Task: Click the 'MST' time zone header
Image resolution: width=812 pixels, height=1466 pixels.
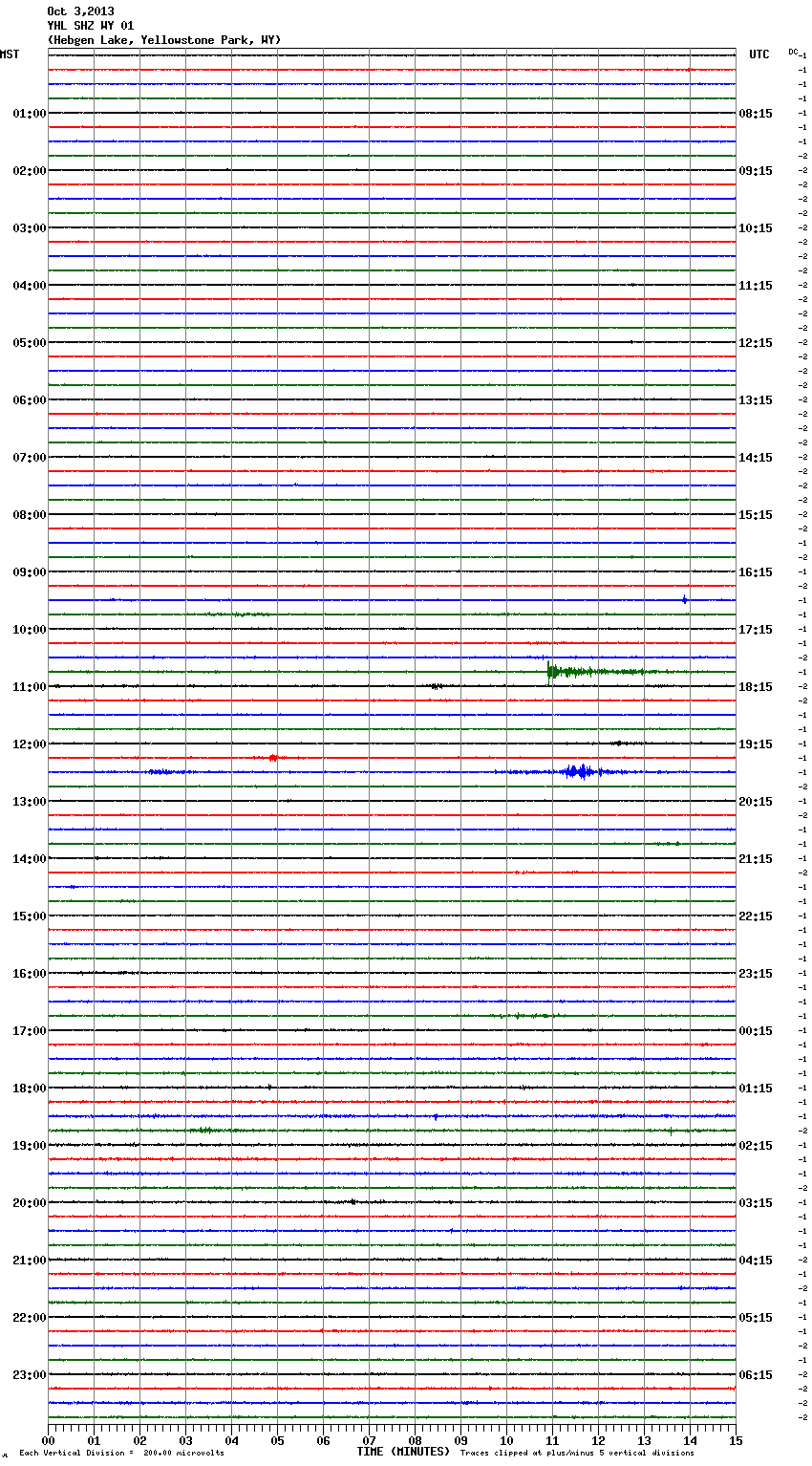Action: (10, 54)
